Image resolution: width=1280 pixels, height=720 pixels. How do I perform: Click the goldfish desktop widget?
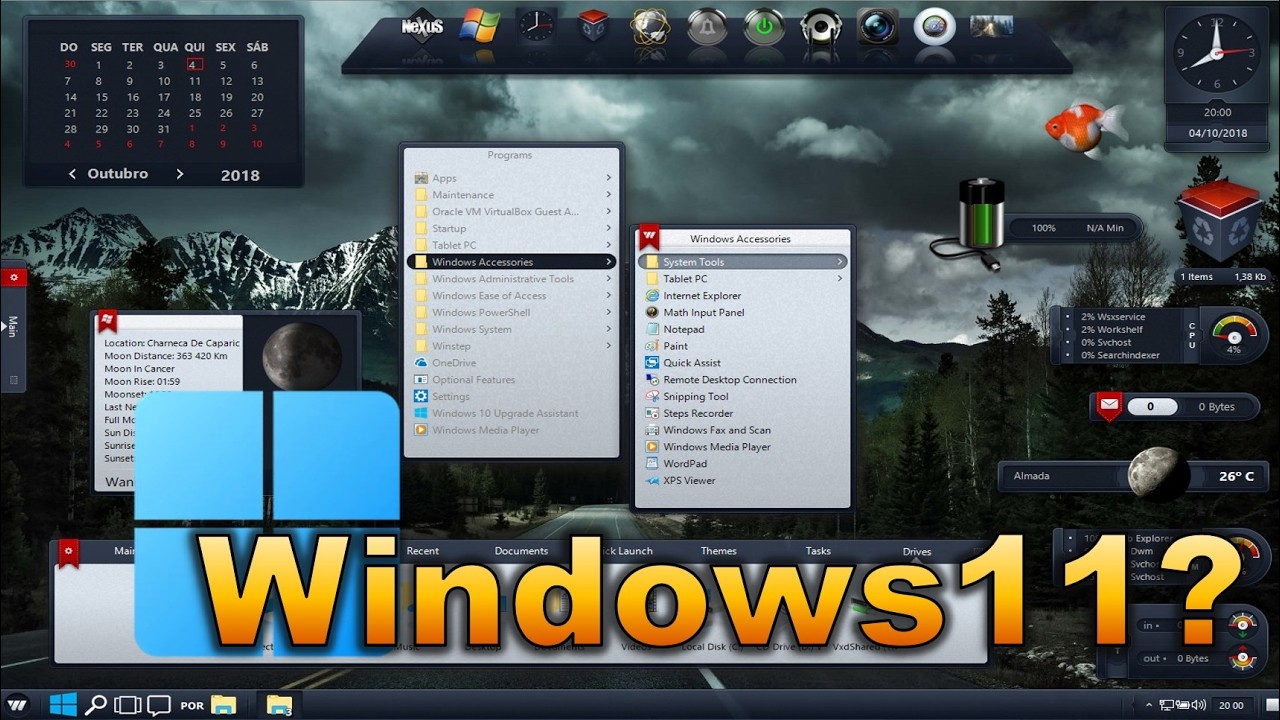[1085, 125]
